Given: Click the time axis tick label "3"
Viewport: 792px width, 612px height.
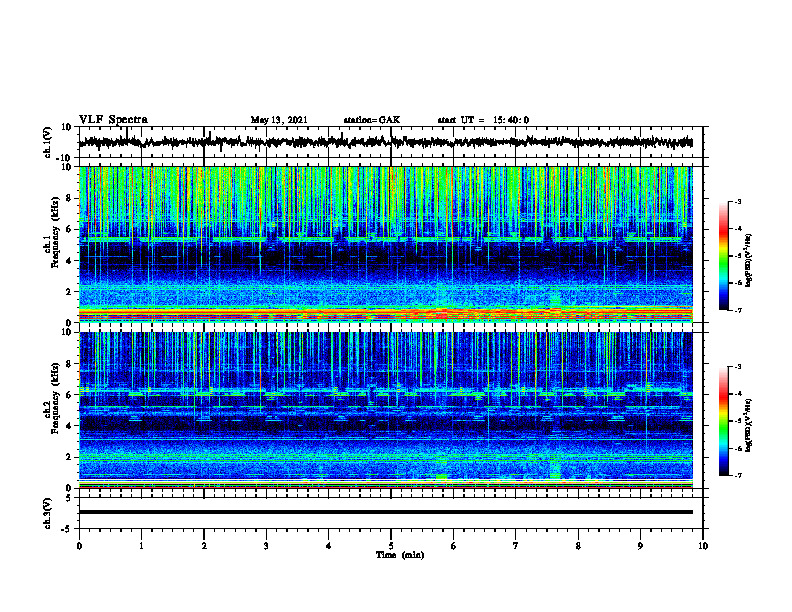Looking at the screenshot, I should 266,546.
